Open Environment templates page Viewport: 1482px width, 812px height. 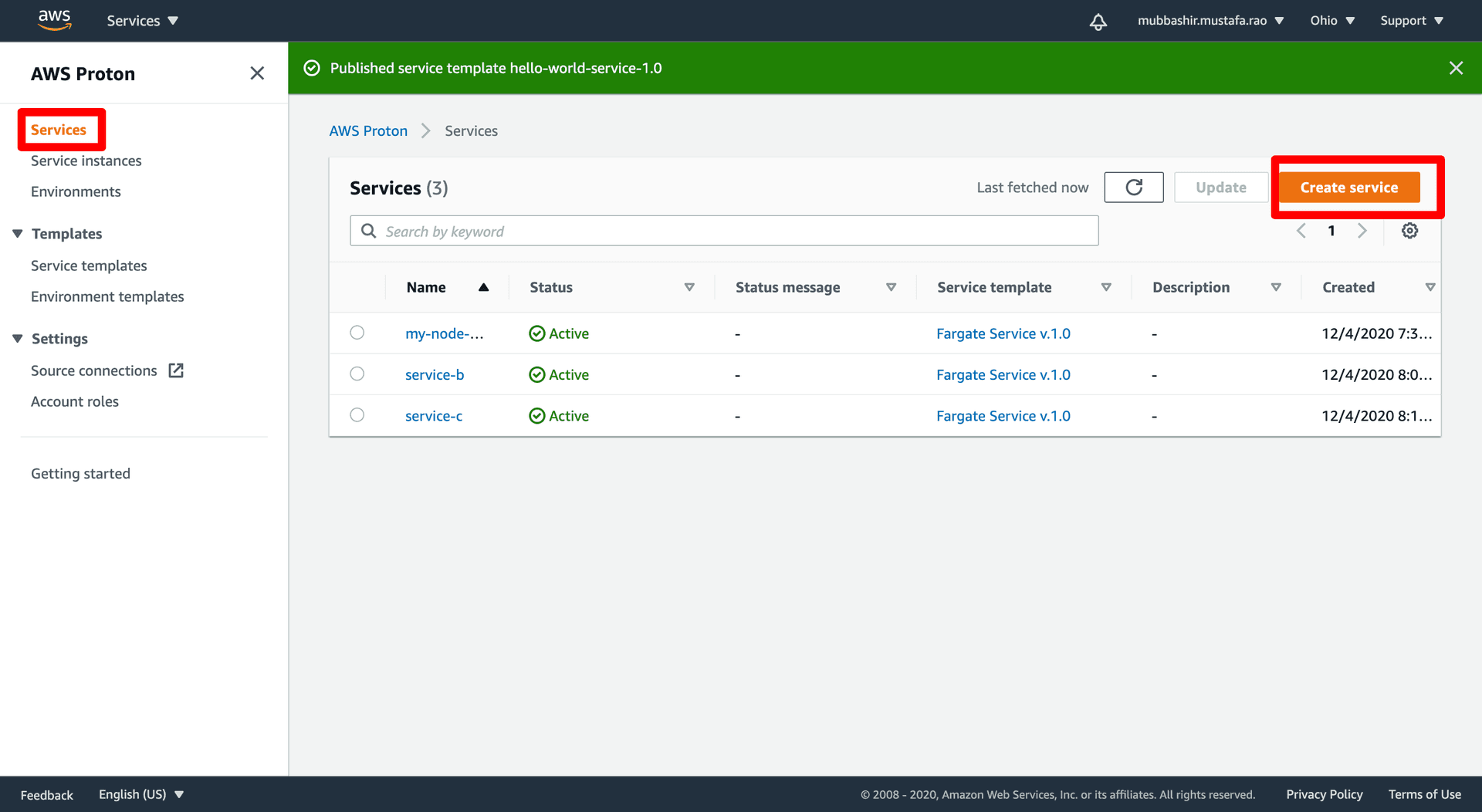click(107, 296)
